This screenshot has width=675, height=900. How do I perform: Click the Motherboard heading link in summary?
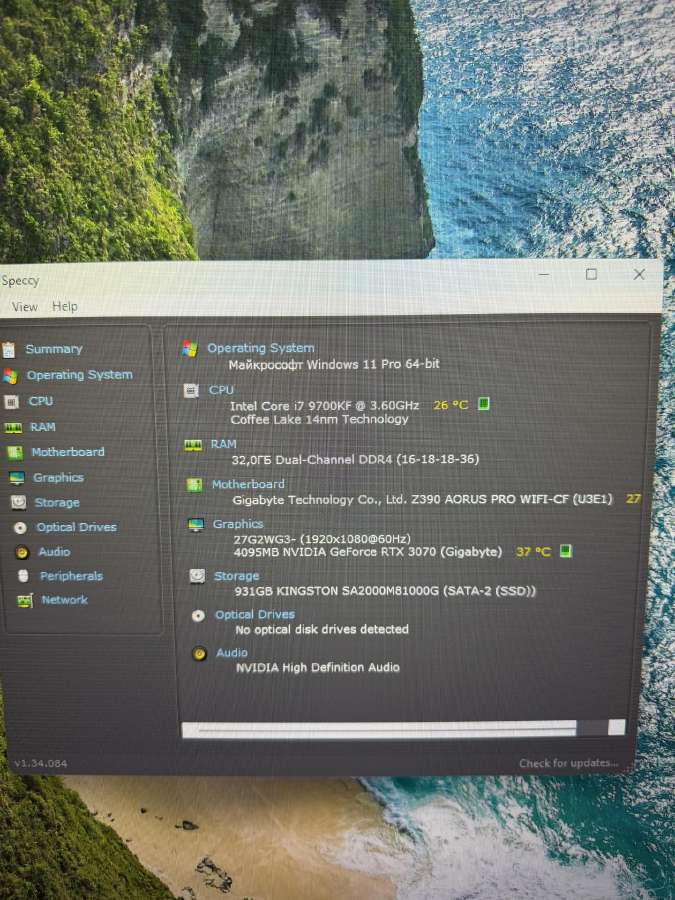(248, 484)
